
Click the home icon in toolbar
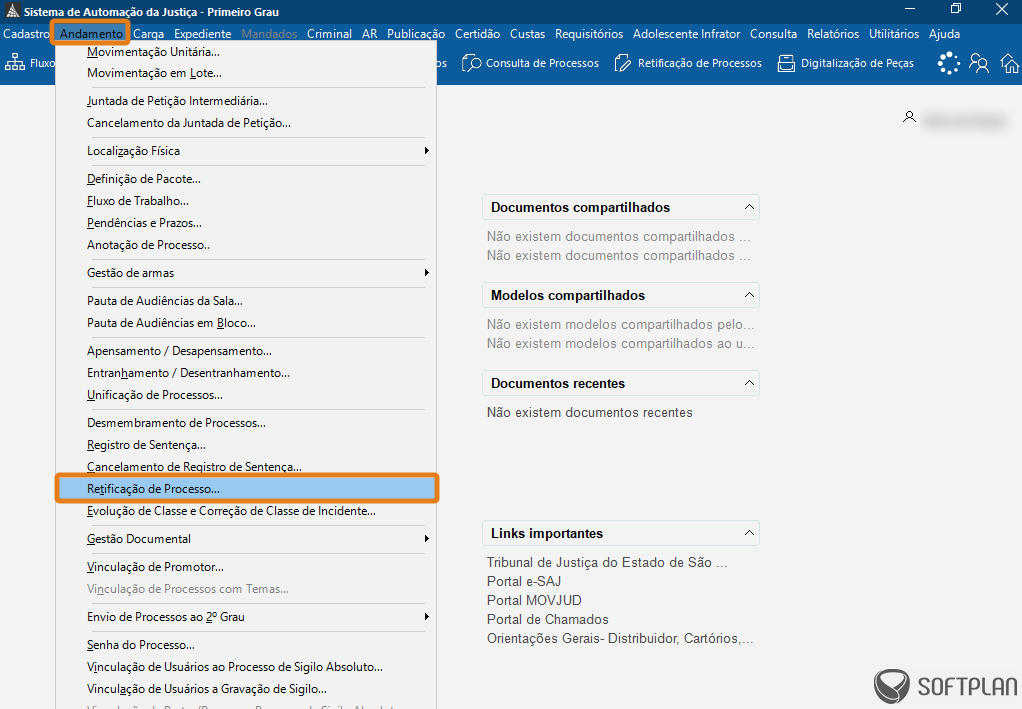pos(1010,63)
